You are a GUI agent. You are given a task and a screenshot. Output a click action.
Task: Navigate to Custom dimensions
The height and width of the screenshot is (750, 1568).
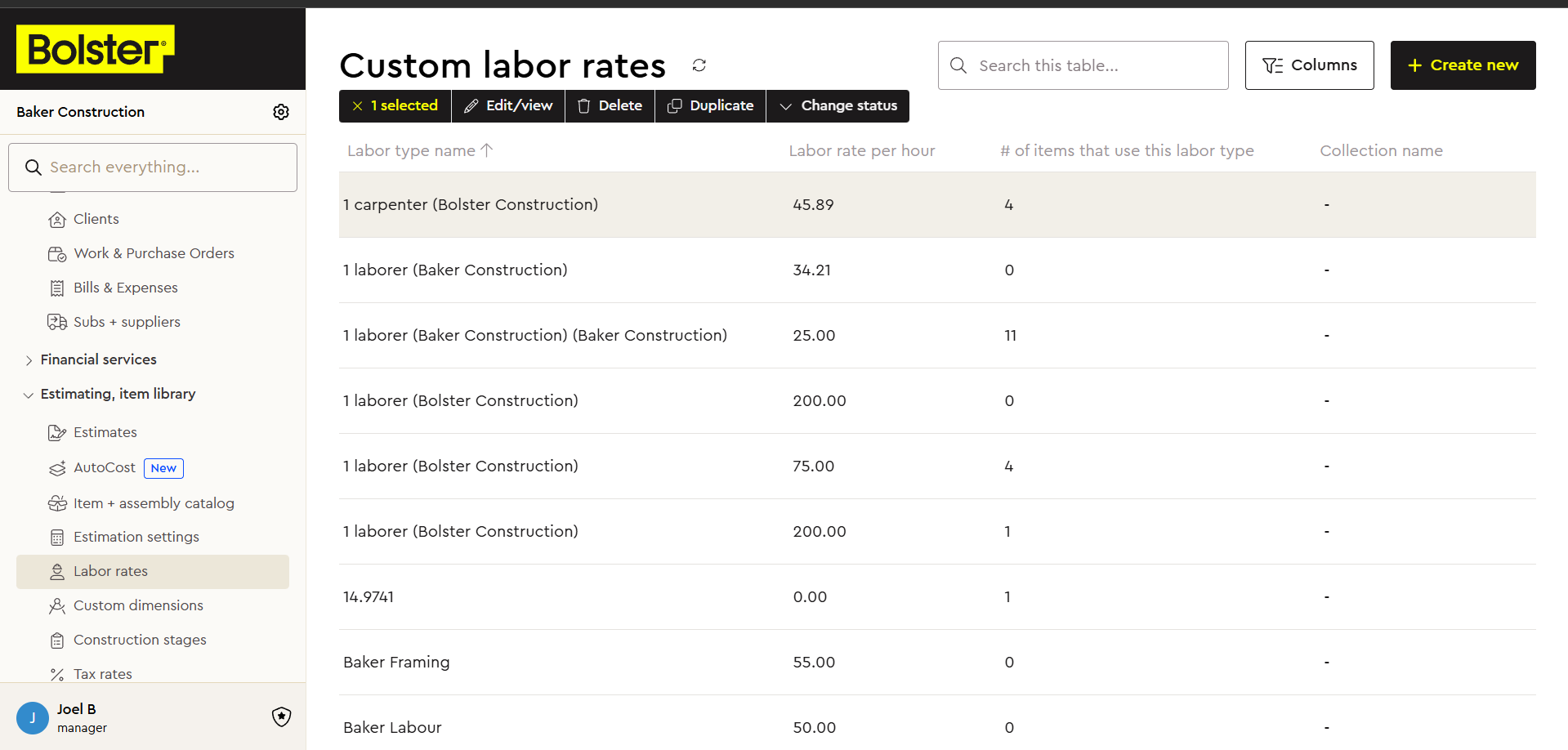[138, 605]
